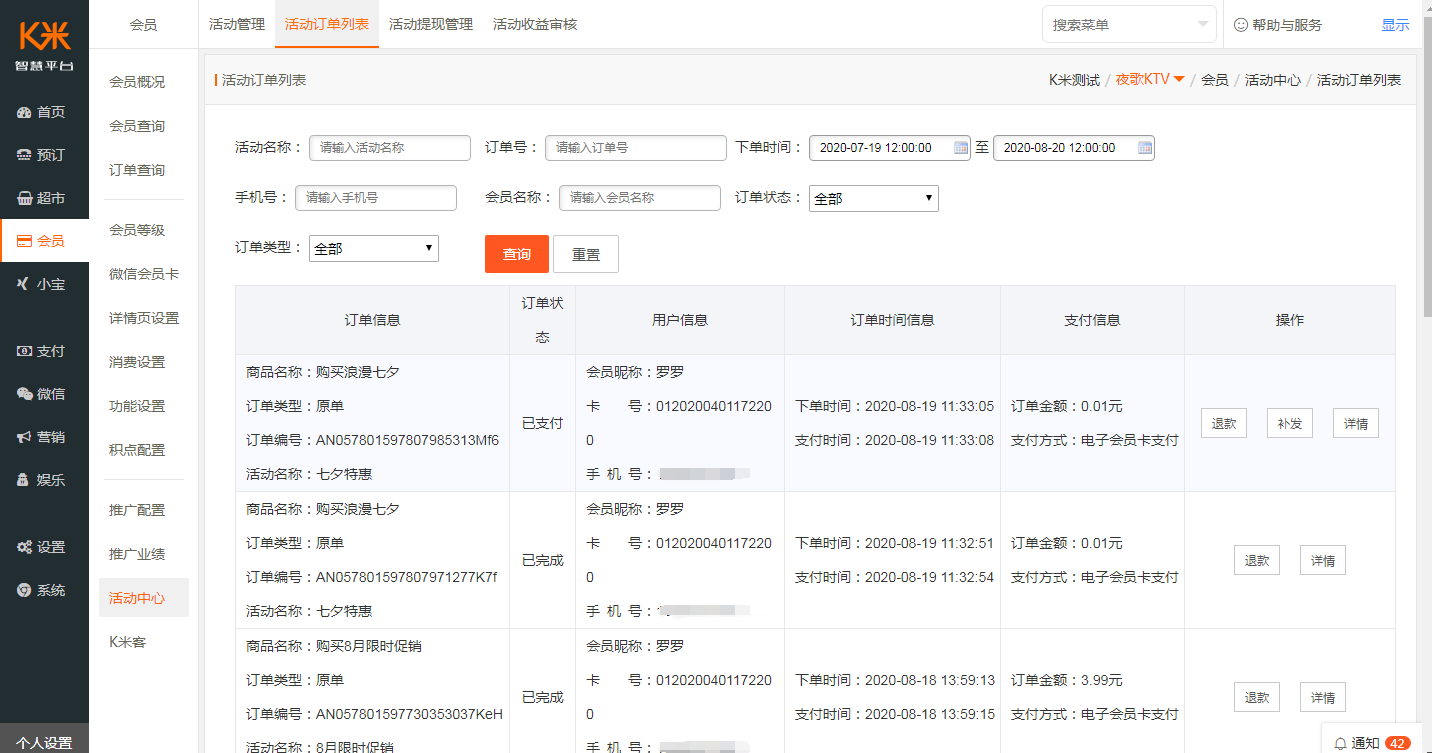This screenshot has height=753, width=1432.
Task: Open 超市 in the left sidebar
Action: [44, 198]
